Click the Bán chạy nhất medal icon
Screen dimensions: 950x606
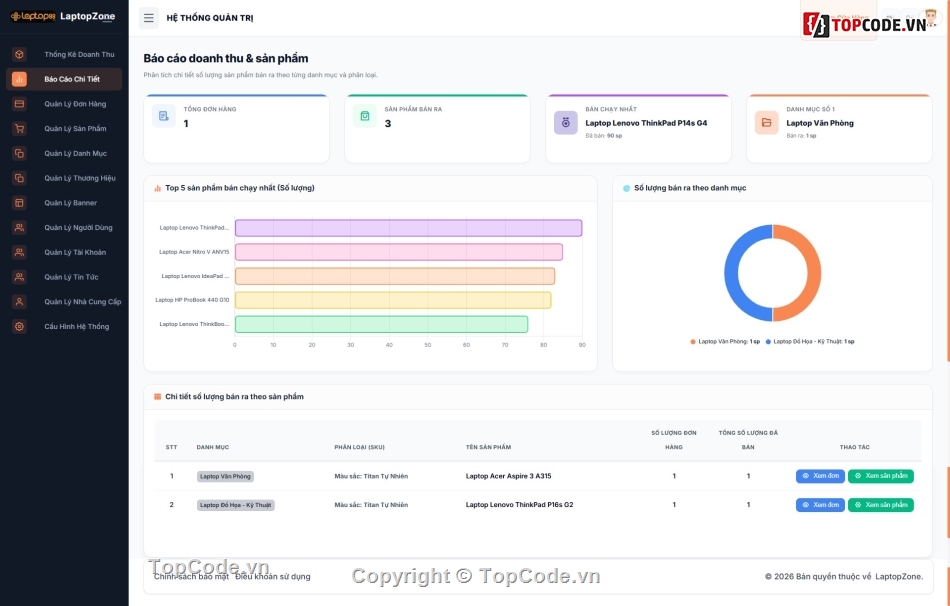click(x=566, y=123)
